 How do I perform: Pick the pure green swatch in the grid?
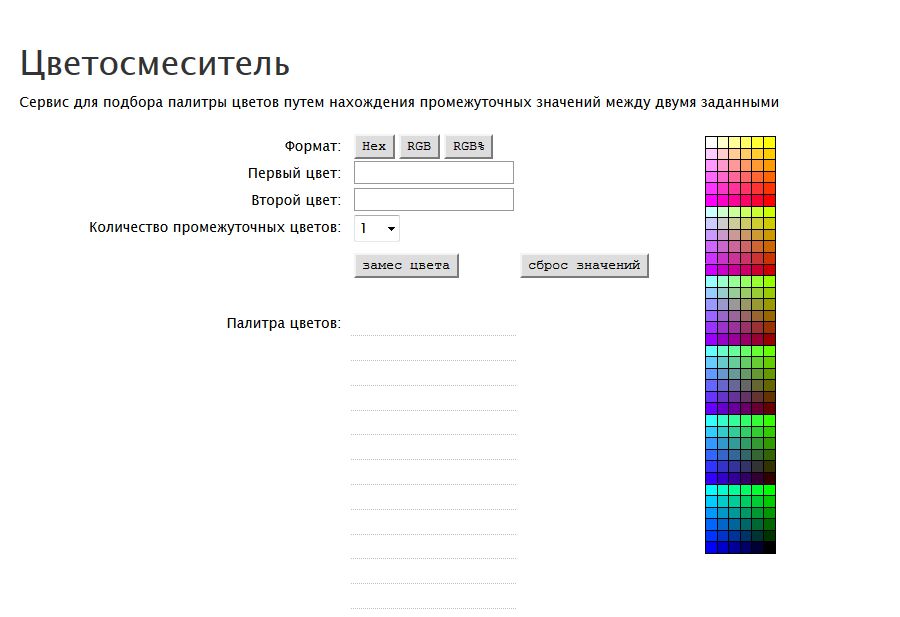pyautogui.click(x=770, y=490)
